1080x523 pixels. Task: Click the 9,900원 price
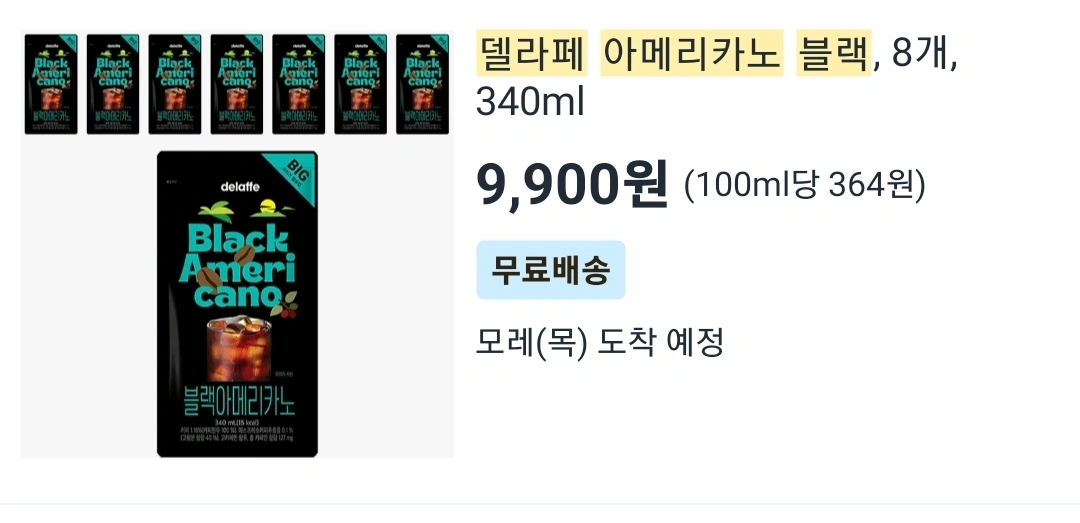point(572,185)
